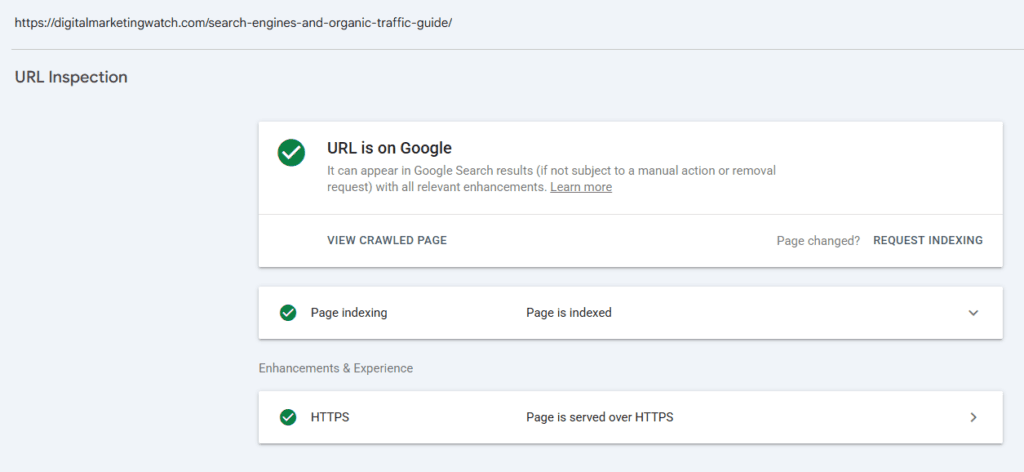This screenshot has width=1024, height=472.
Task: Click the 'Enhancements & Experience' section label
Action: tap(336, 368)
